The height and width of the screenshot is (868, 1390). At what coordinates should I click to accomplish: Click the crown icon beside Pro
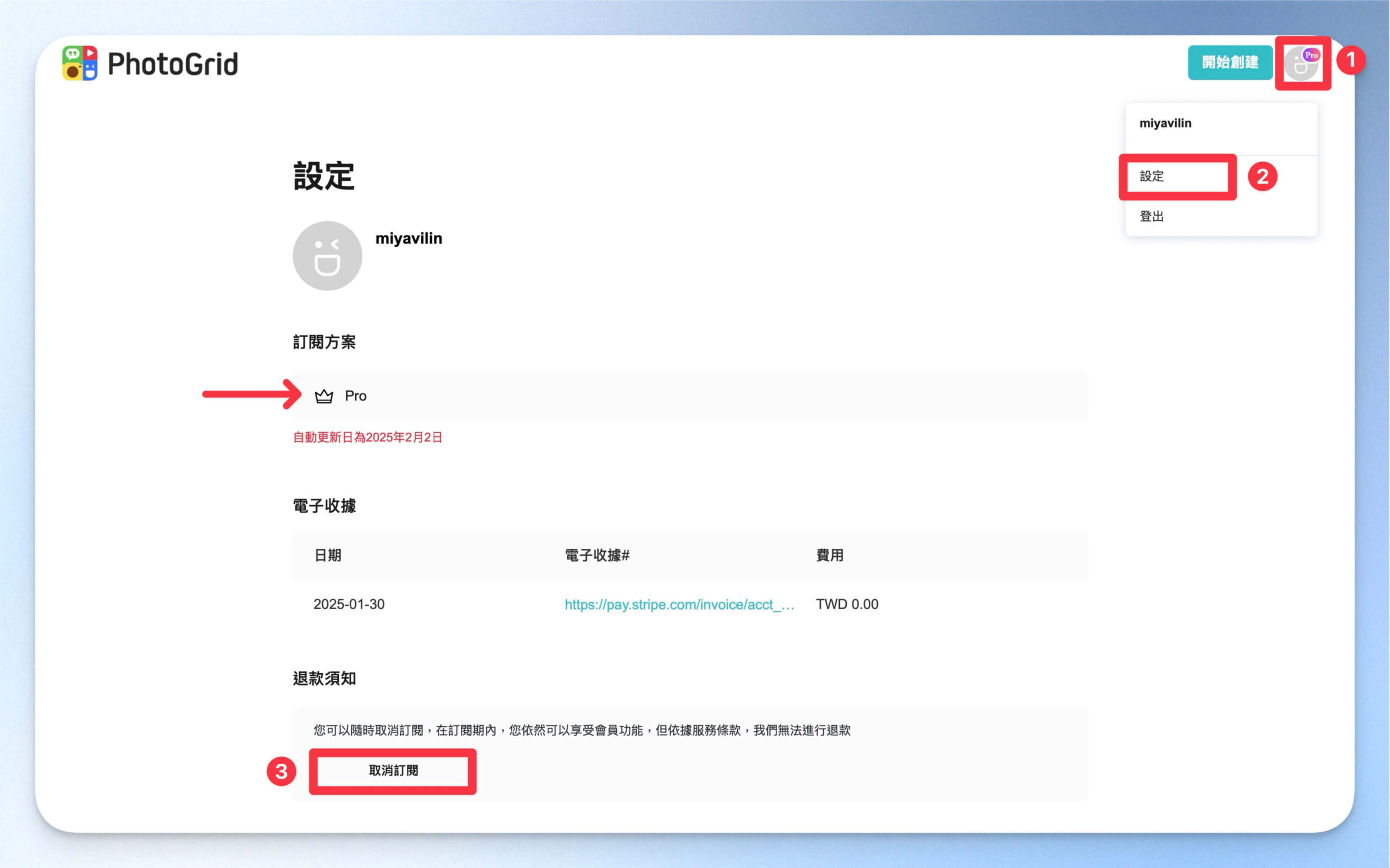click(324, 396)
